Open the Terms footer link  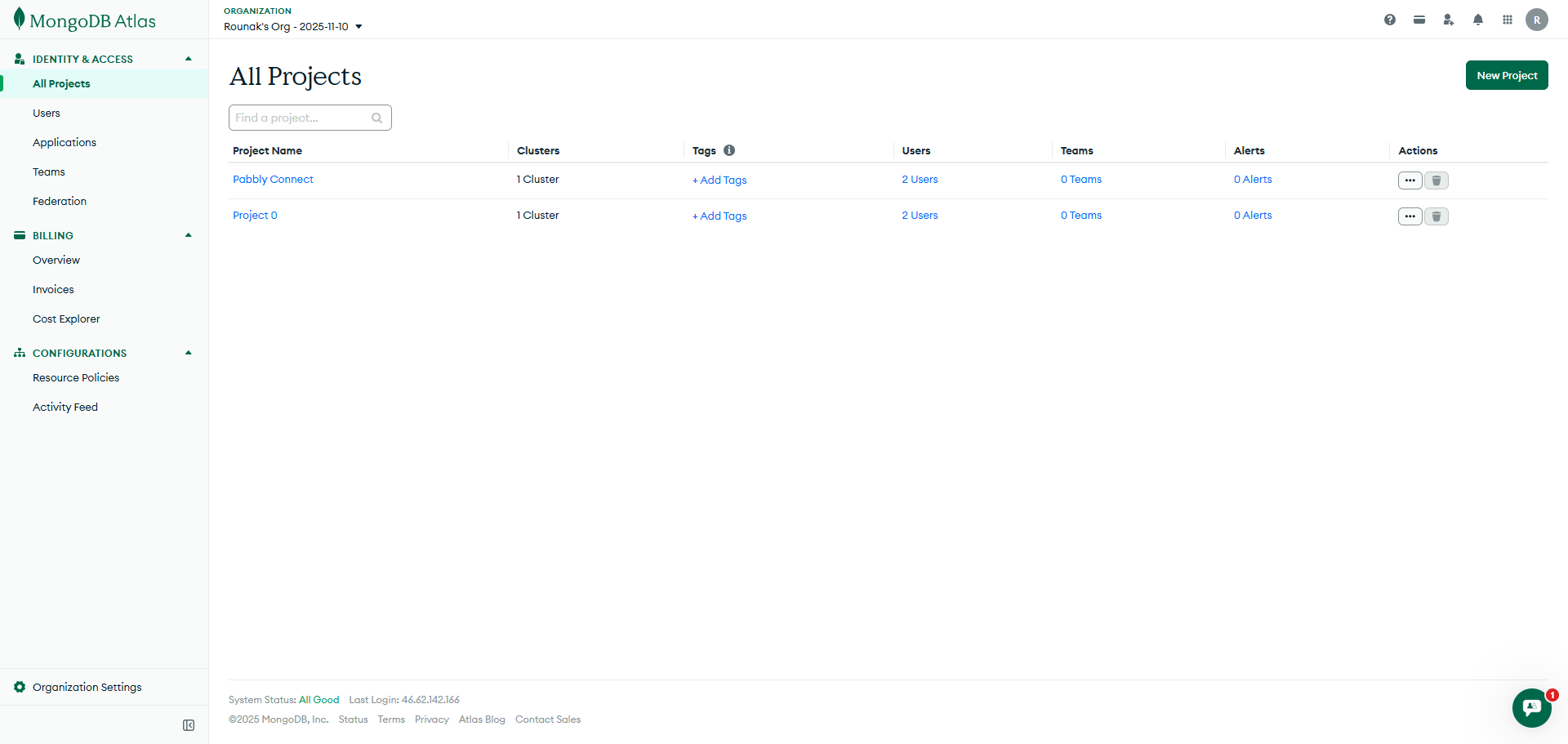pos(391,719)
